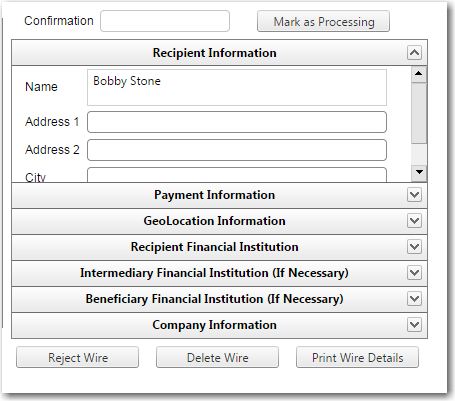Expand the GeoLocation Information chevron

pos(414,221)
